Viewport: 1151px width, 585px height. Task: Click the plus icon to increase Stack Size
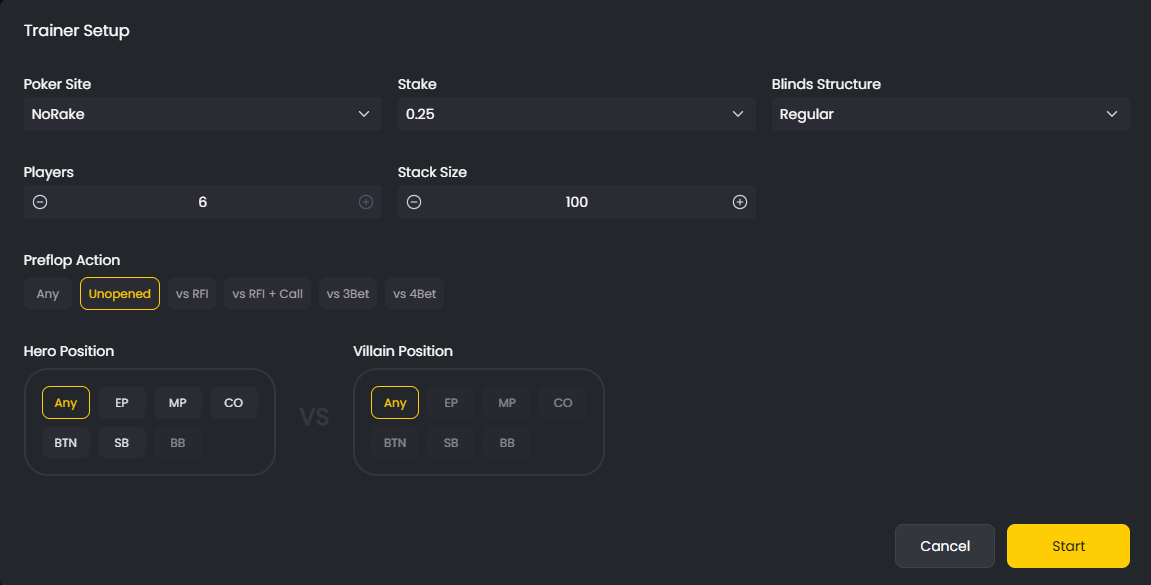740,201
